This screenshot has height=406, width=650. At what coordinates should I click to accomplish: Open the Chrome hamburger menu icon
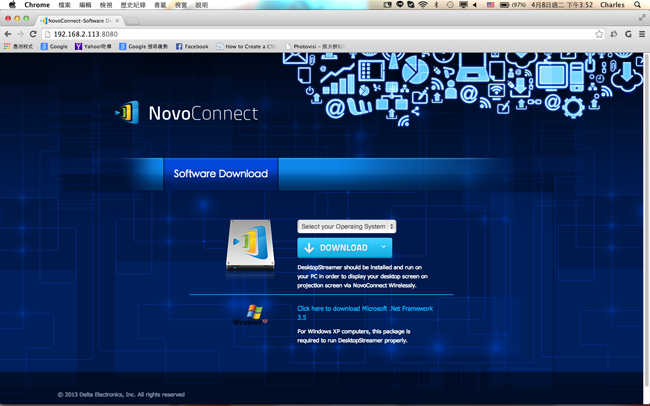pyautogui.click(x=641, y=34)
